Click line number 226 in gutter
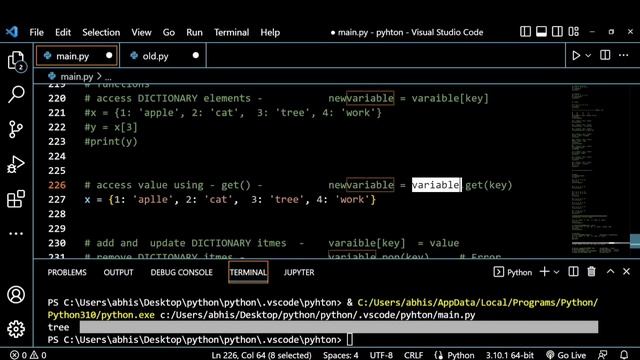 click(x=57, y=185)
